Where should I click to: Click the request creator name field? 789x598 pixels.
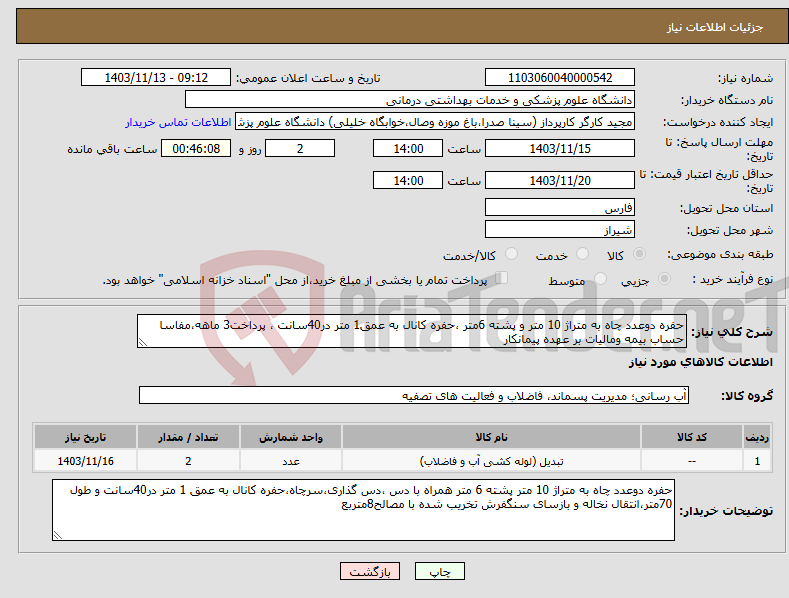point(435,122)
